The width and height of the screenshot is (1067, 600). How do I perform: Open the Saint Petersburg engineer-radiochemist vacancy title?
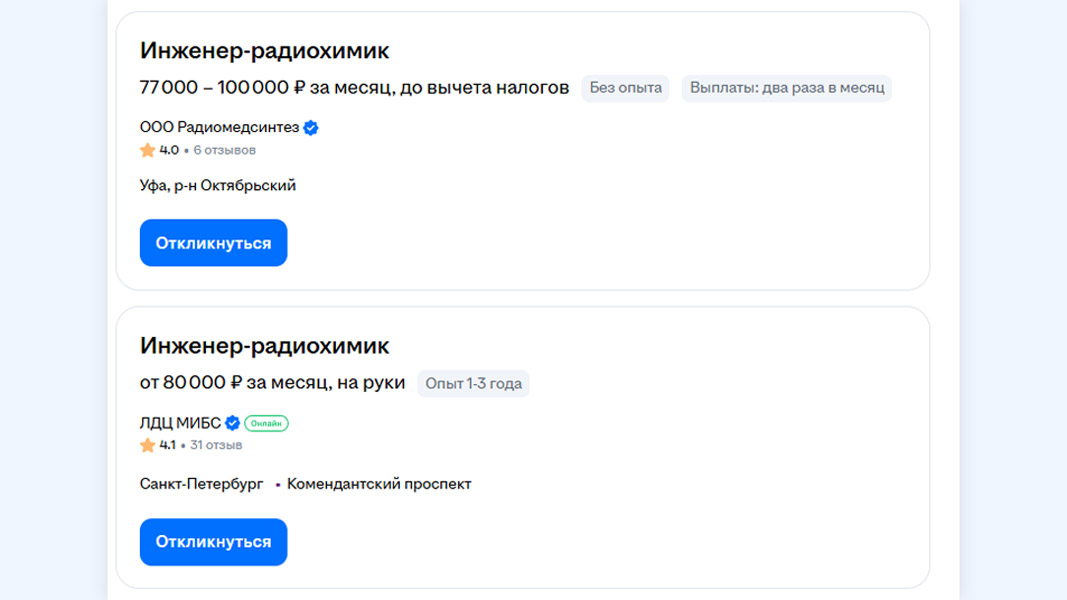point(264,346)
